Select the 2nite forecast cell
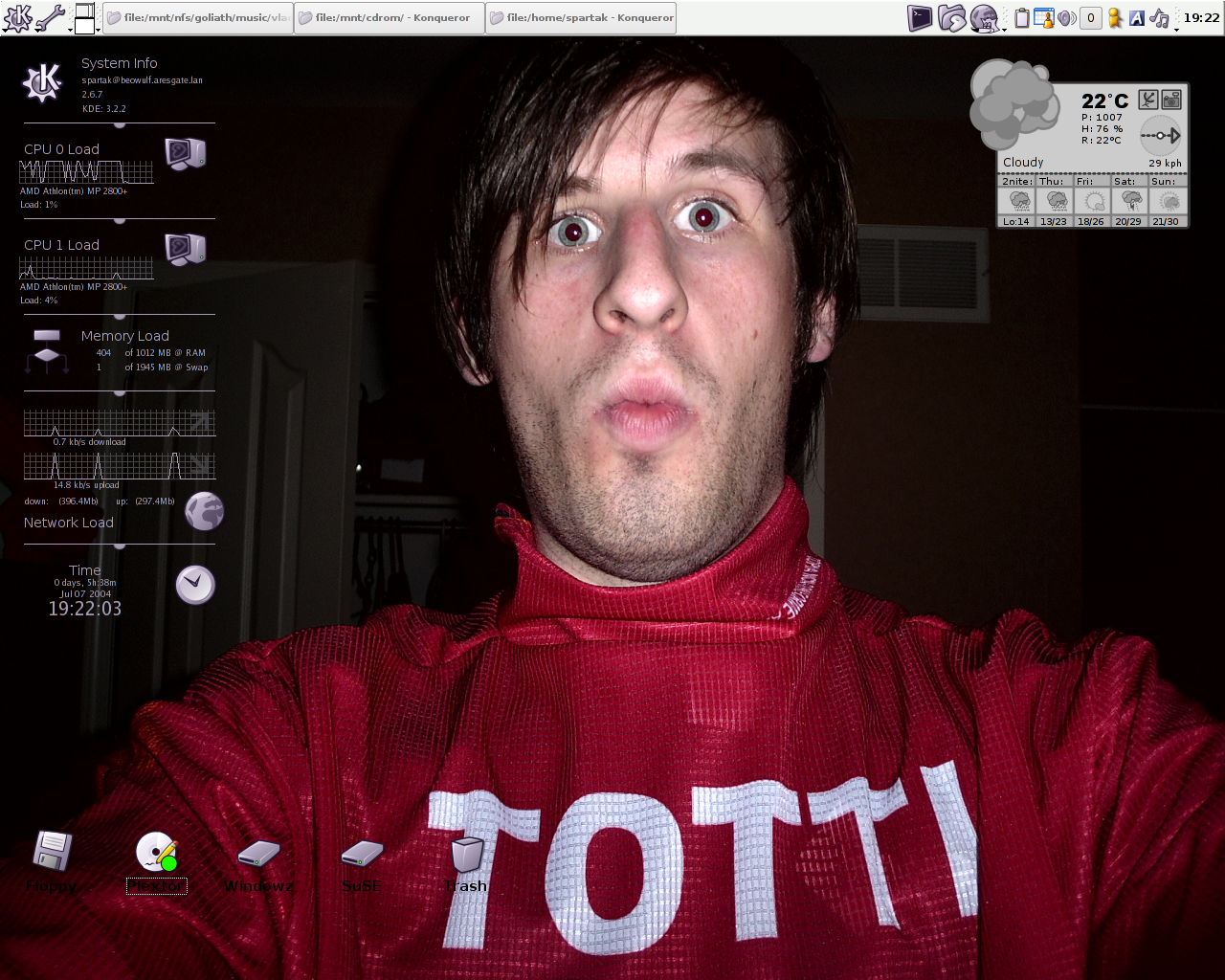1225x980 pixels. tap(1016, 201)
